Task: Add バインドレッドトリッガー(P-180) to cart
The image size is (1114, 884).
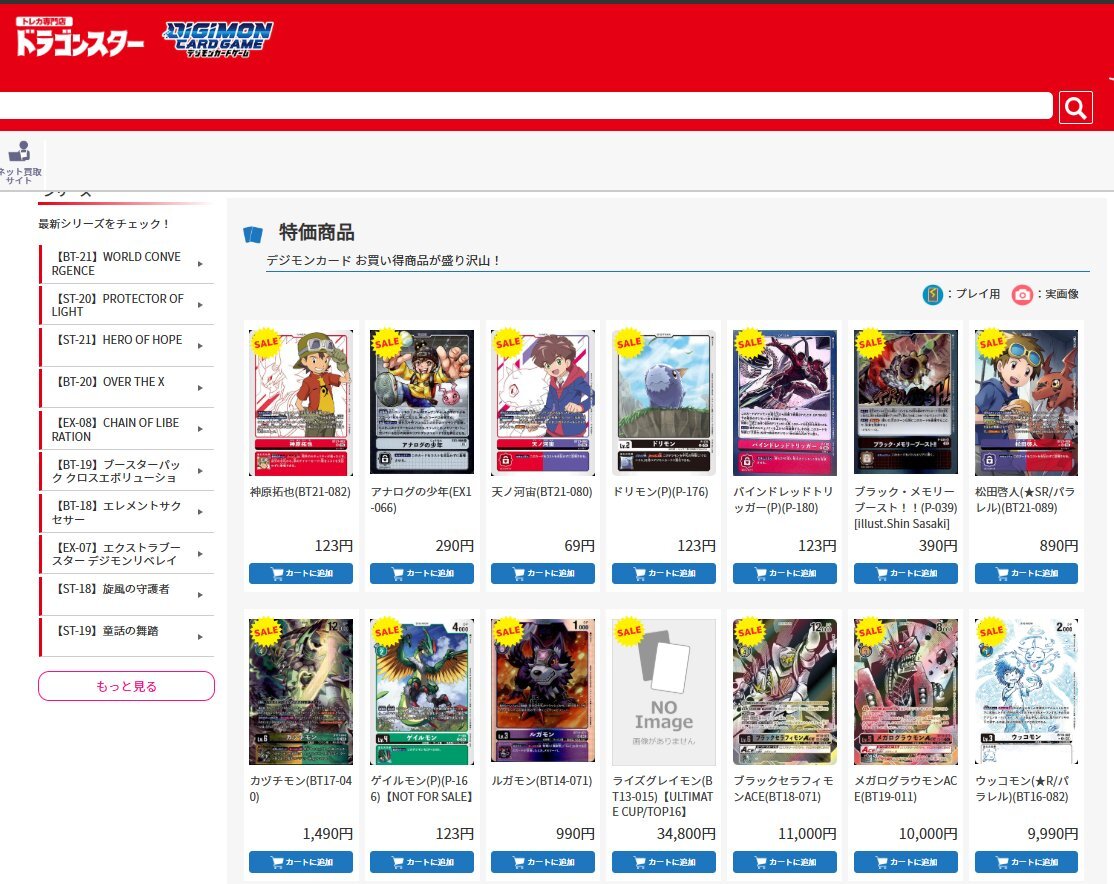Action: pos(785,573)
